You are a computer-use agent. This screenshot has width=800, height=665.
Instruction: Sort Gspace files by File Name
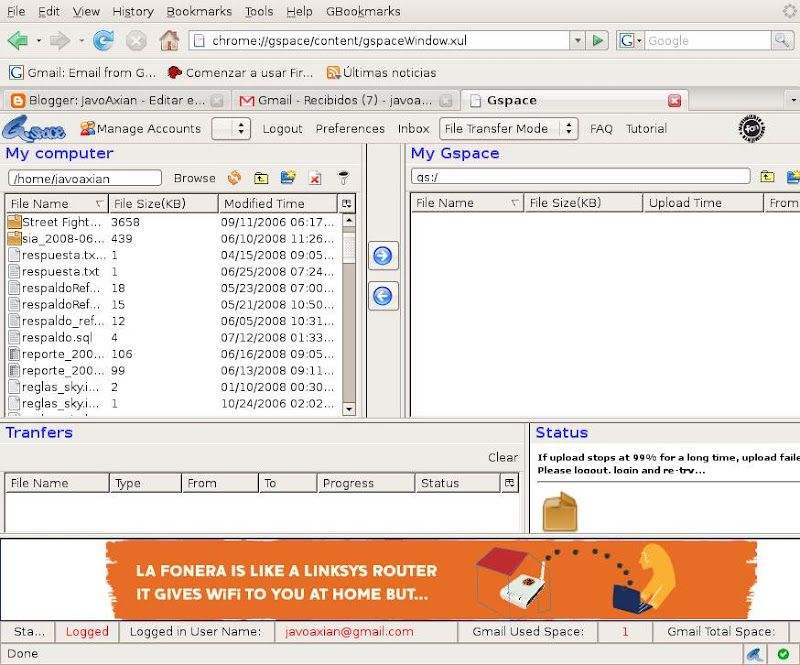pos(467,203)
